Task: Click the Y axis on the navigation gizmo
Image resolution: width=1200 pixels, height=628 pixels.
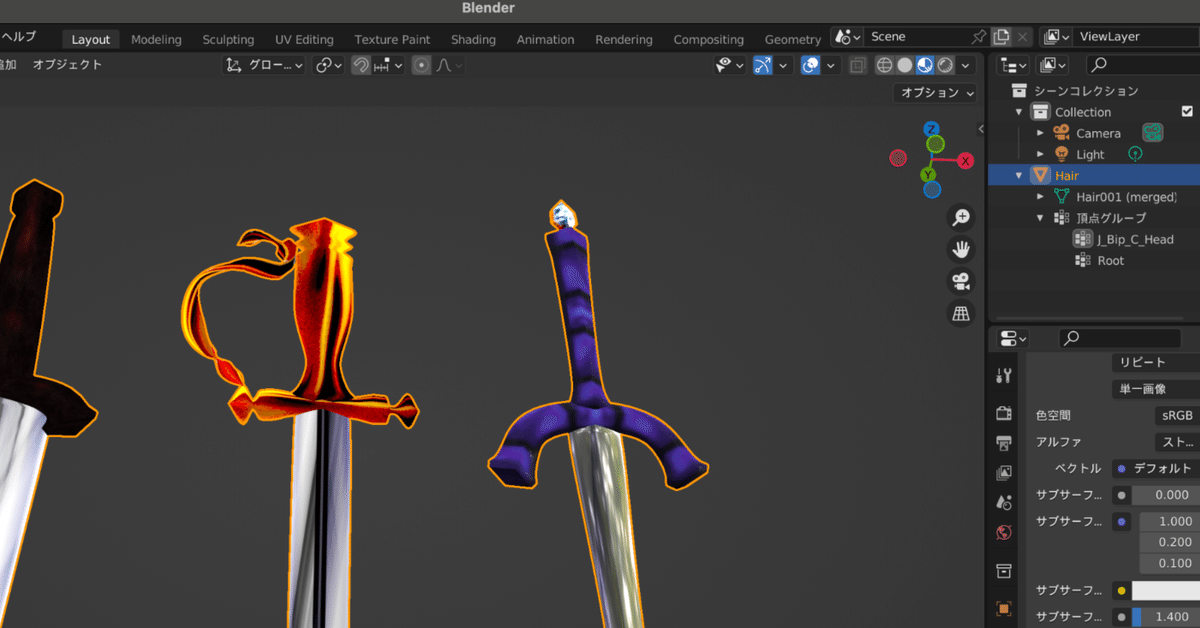Action: [x=929, y=175]
